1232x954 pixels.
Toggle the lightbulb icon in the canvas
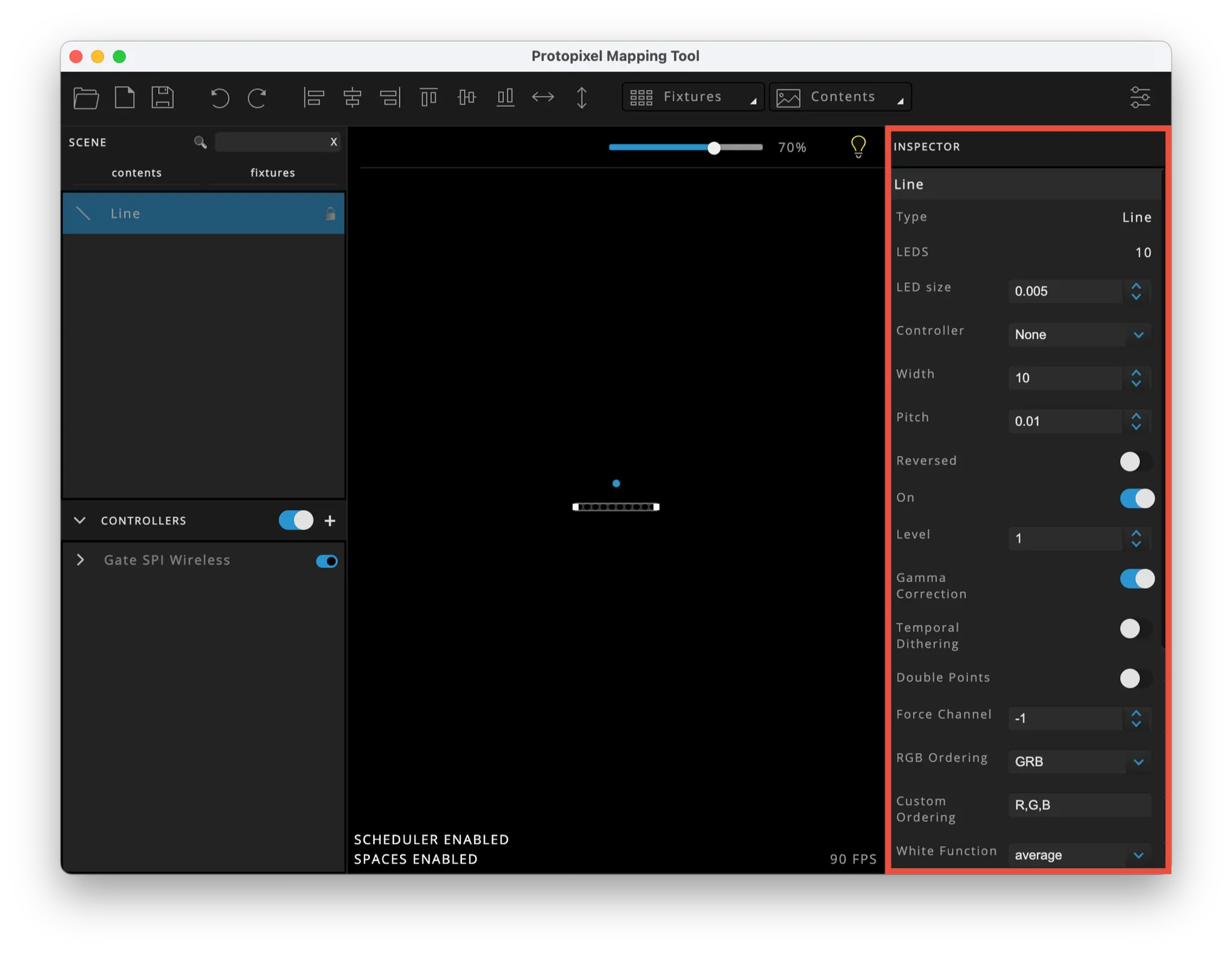(x=858, y=147)
